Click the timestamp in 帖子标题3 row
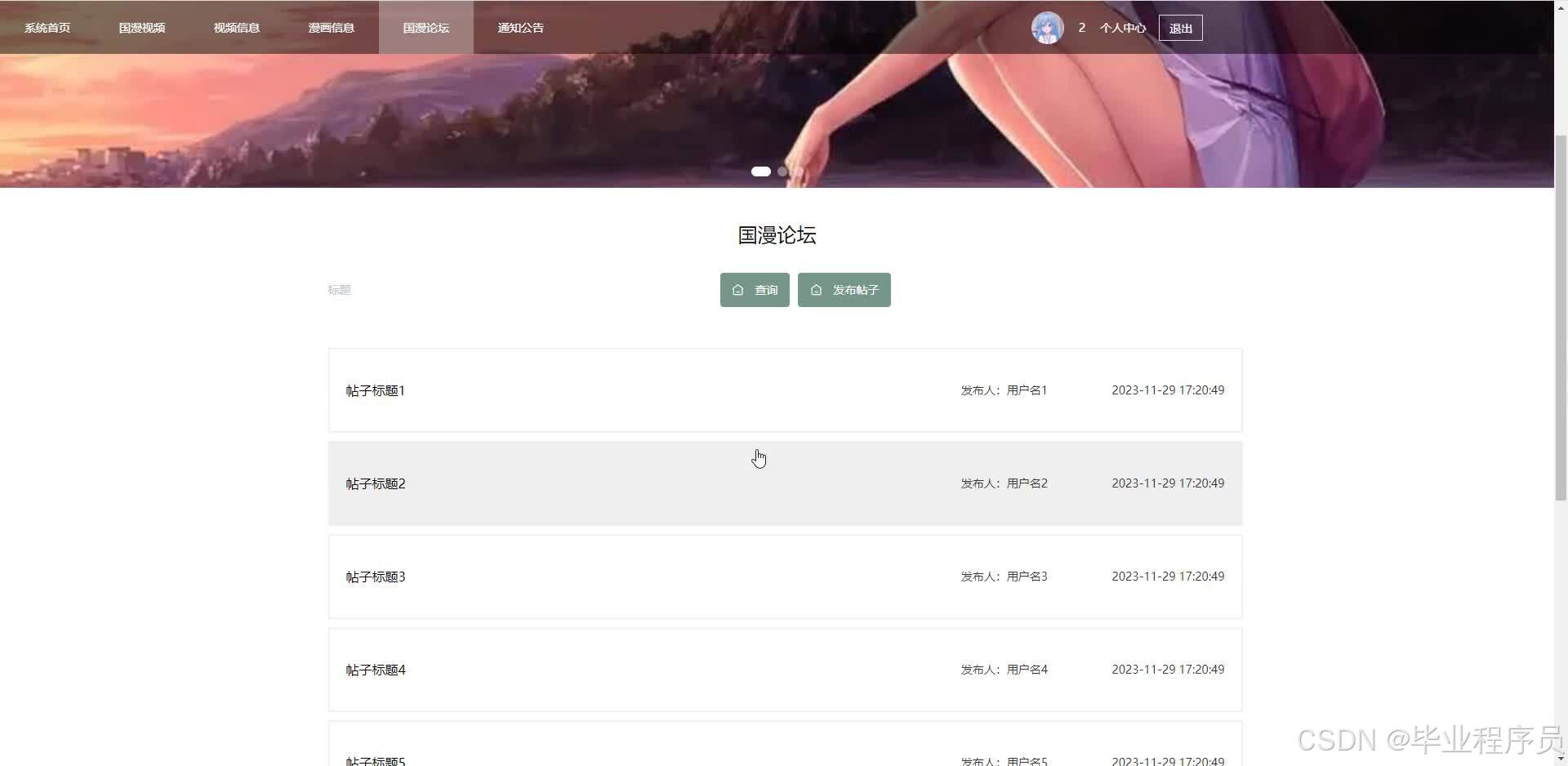The image size is (1568, 766). tap(1168, 577)
